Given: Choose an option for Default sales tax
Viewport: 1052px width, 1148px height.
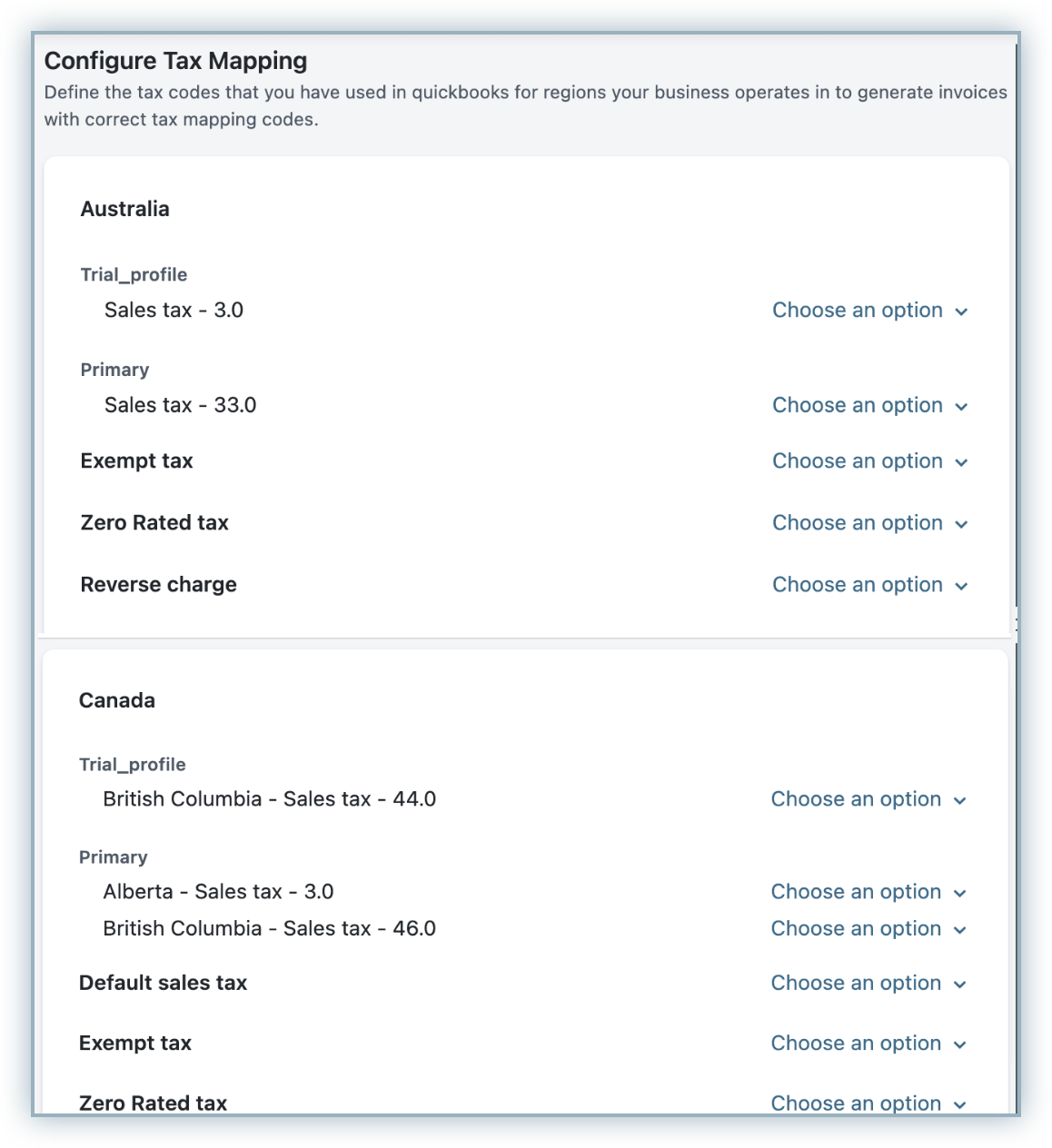Looking at the screenshot, I should tap(868, 984).
